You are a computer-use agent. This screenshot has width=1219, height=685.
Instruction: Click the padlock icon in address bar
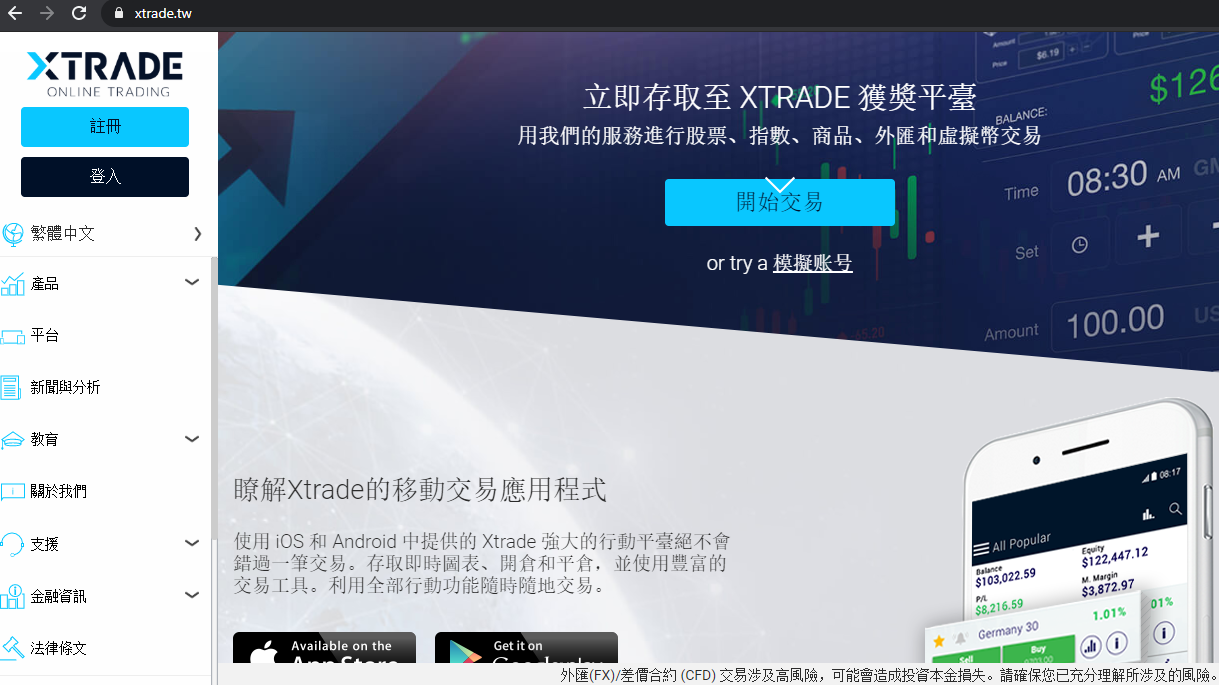pos(119,13)
